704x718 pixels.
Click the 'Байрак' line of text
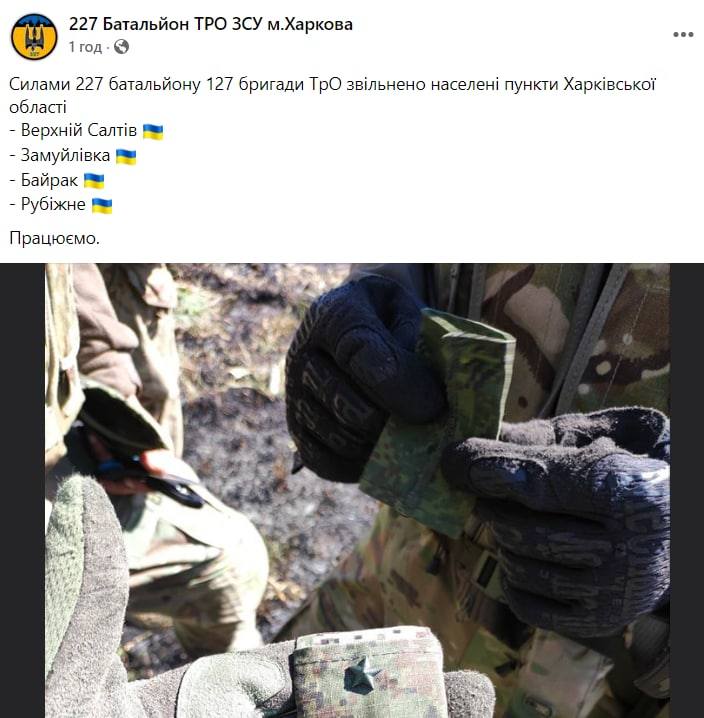click(44, 180)
